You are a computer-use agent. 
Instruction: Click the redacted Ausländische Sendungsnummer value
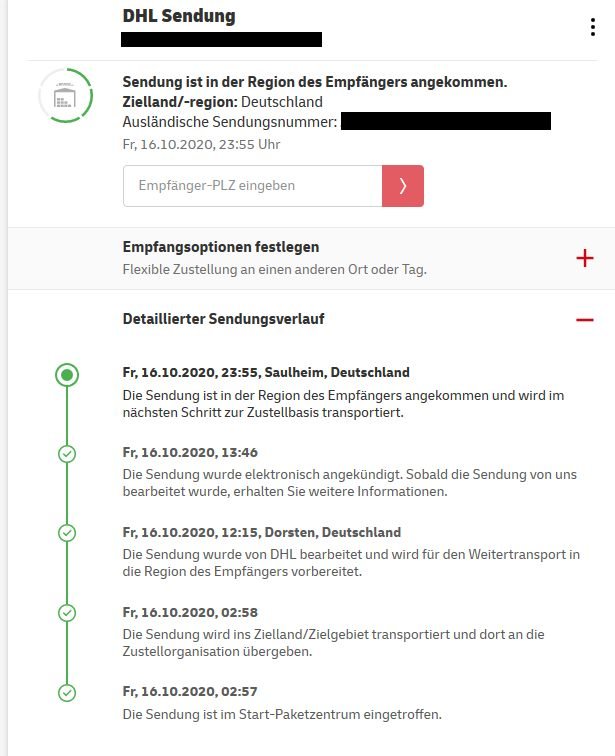pyautogui.click(x=446, y=121)
